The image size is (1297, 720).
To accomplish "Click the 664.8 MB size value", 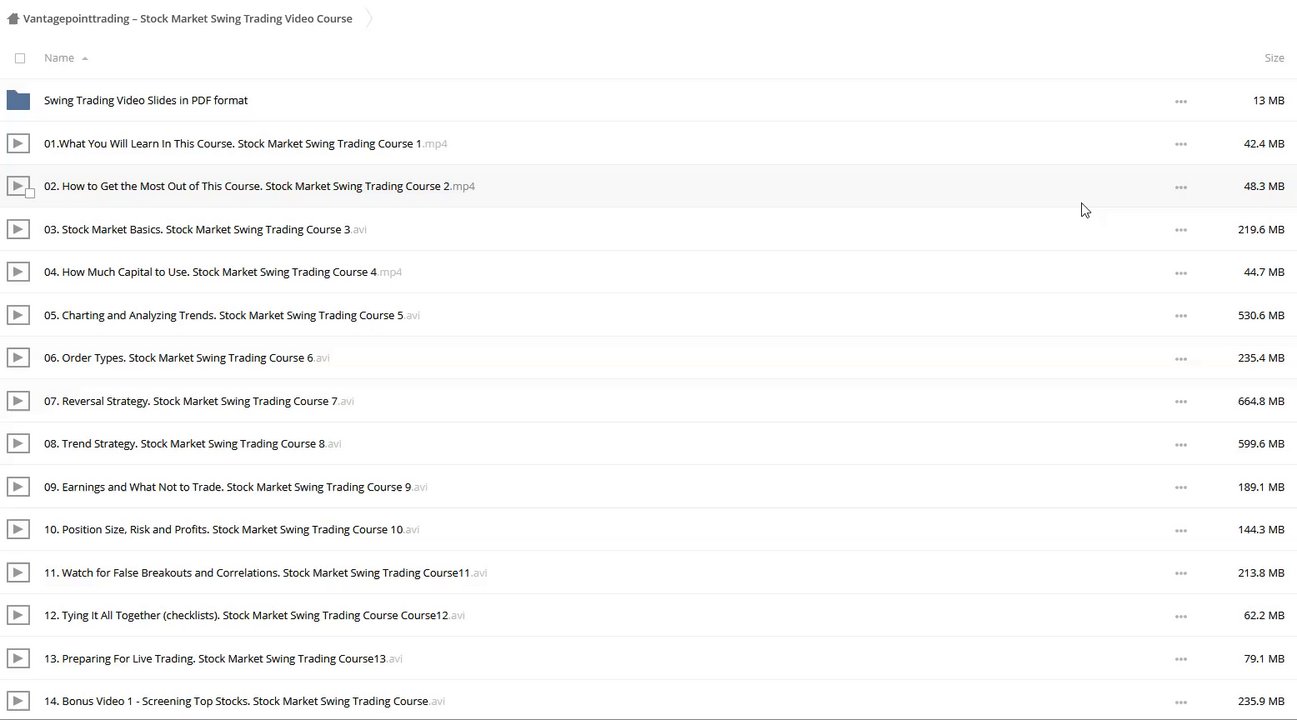I will [1261, 401].
